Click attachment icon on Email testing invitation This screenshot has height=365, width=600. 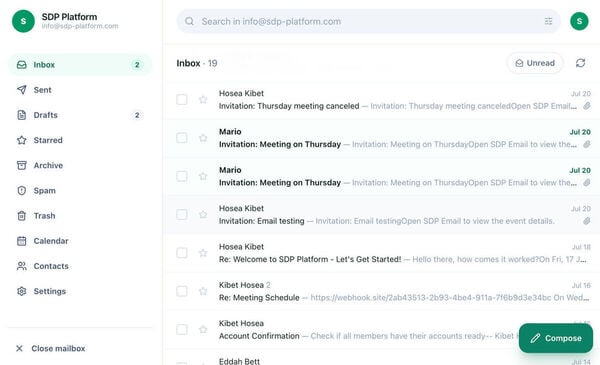[587, 221]
